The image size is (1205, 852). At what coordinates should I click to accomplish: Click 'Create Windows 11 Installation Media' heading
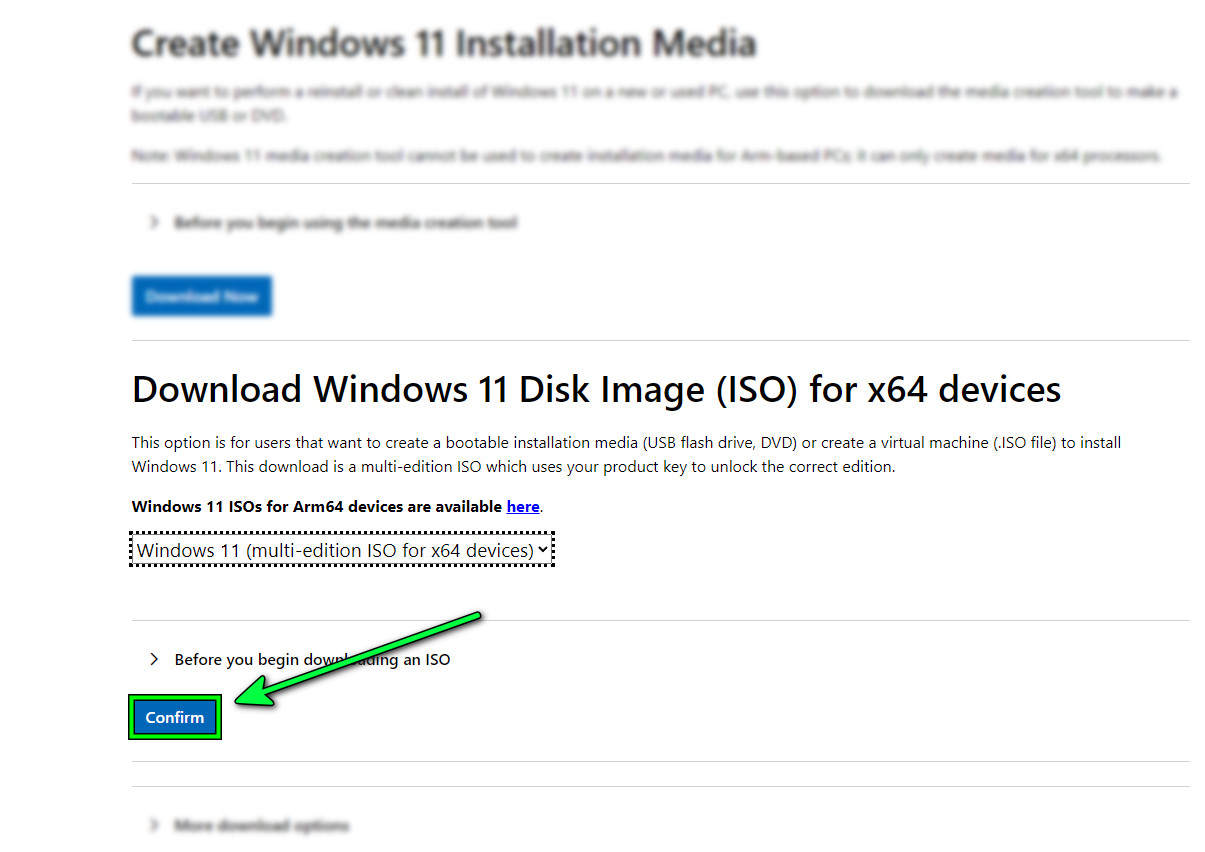[444, 44]
